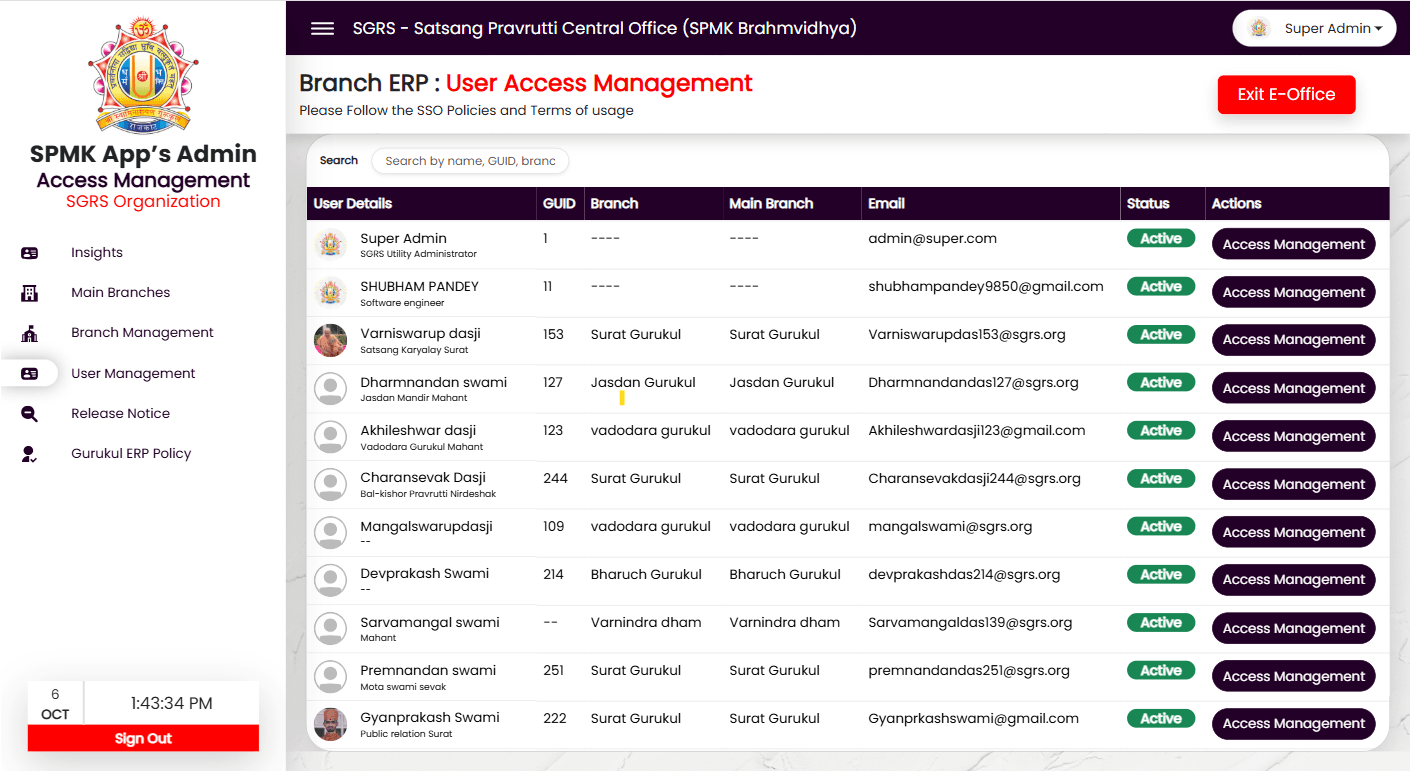This screenshot has height=772, width=1410.
Task: Open the hamburger menu icon
Action: pyautogui.click(x=322, y=28)
